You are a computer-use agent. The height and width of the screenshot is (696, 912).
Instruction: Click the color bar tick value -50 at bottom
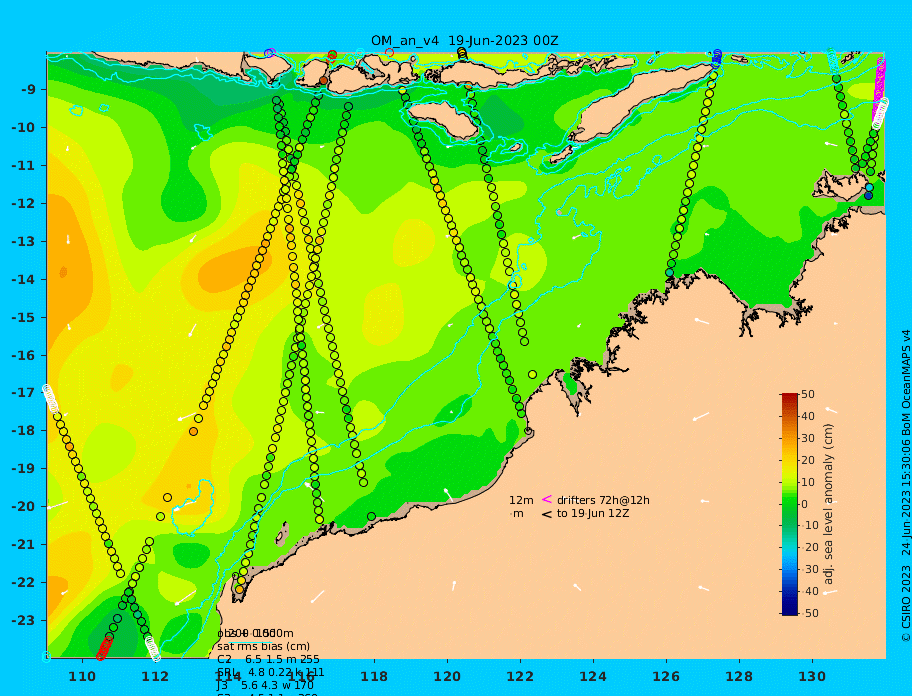pyautogui.click(x=808, y=613)
